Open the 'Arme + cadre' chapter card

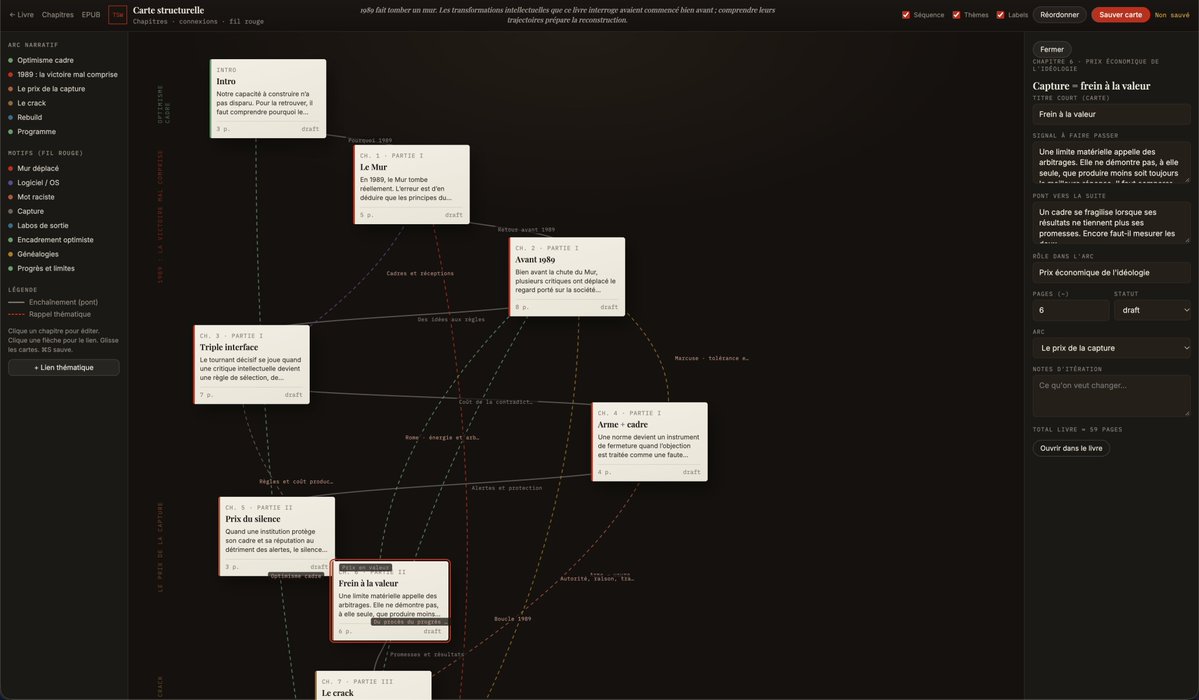coord(649,442)
